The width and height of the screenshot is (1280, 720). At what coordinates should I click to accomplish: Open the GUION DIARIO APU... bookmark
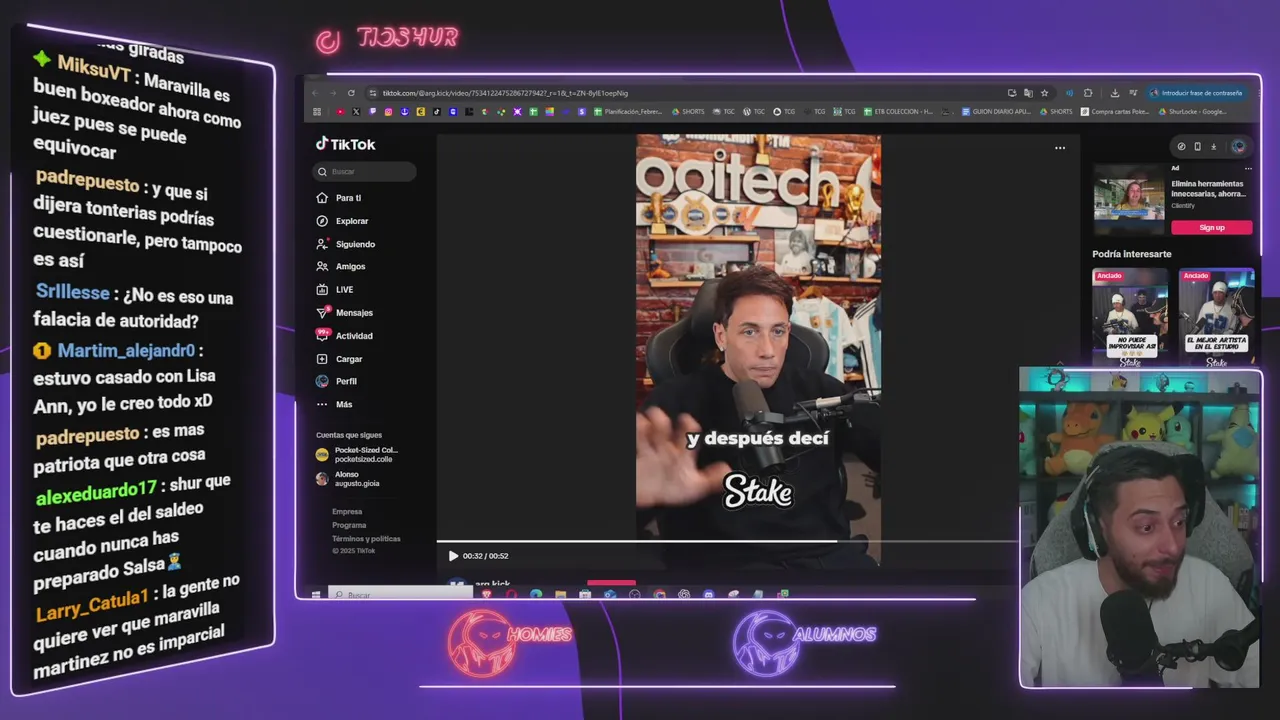pos(996,112)
